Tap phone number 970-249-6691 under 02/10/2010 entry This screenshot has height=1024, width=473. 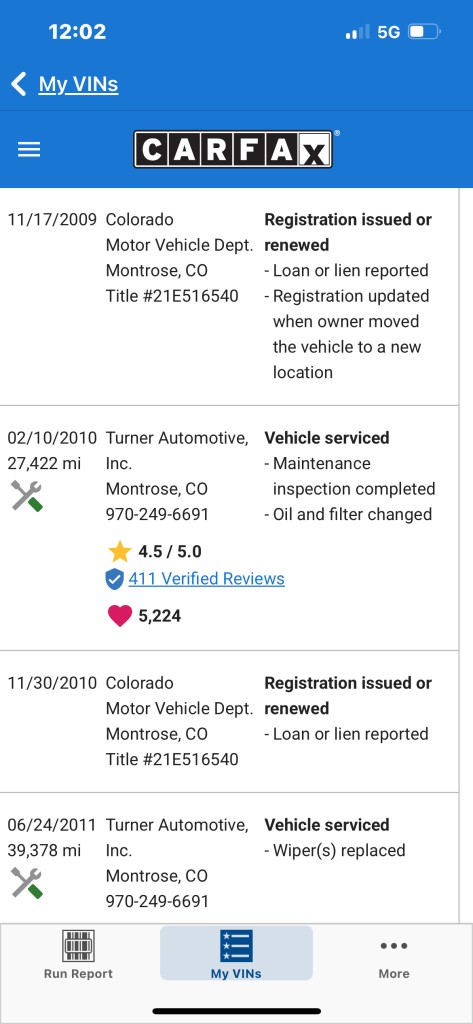coord(157,515)
